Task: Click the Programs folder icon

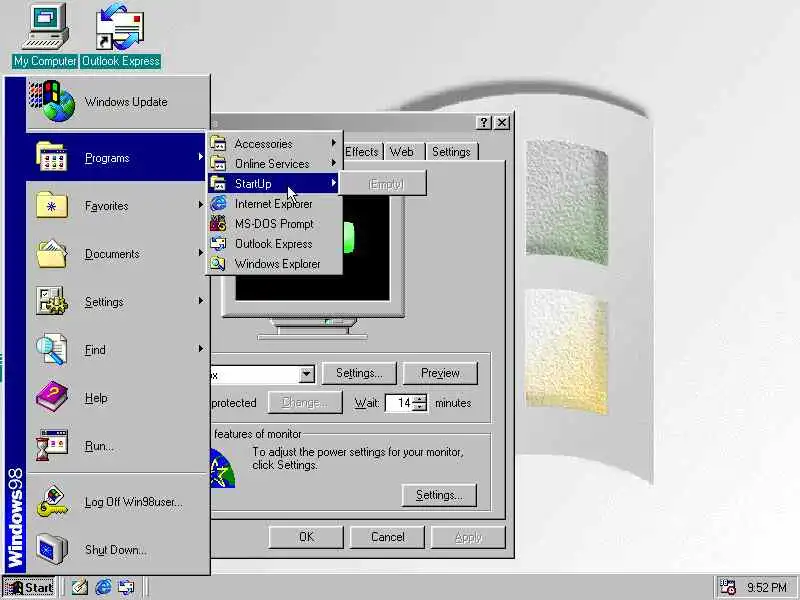Action: pos(51,157)
